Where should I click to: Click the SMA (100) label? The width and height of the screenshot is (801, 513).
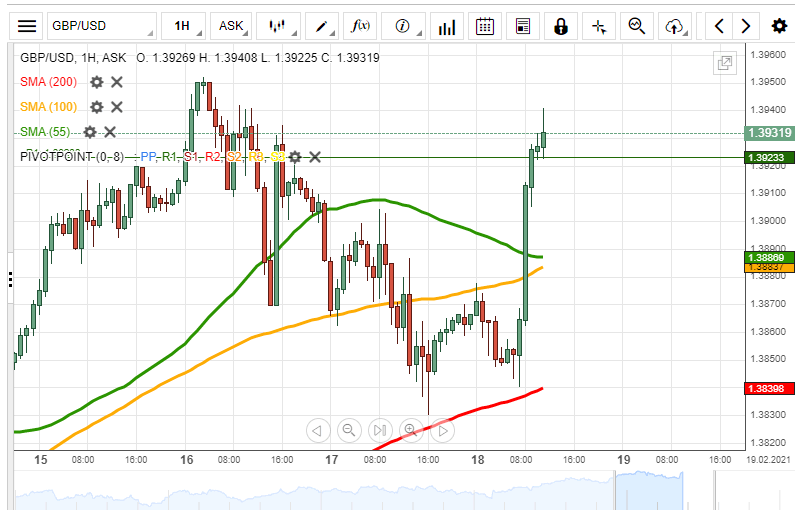pos(49,107)
